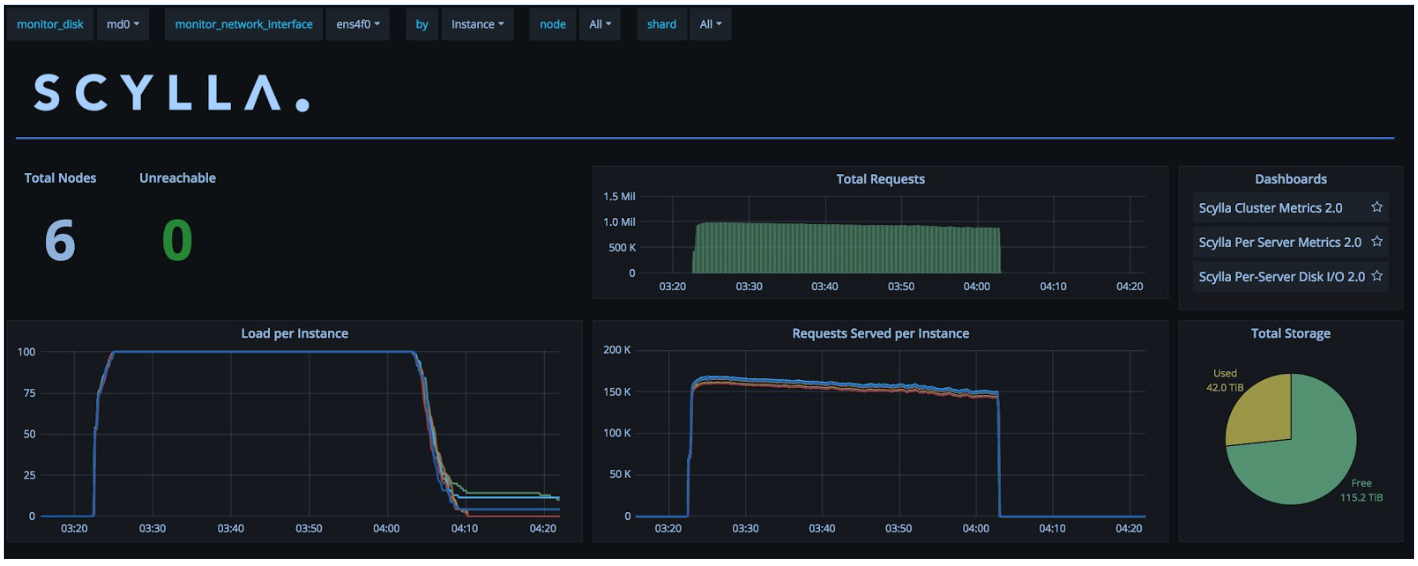
Task: Open the monitor_disk md0 dropdown
Action: click(x=122, y=24)
